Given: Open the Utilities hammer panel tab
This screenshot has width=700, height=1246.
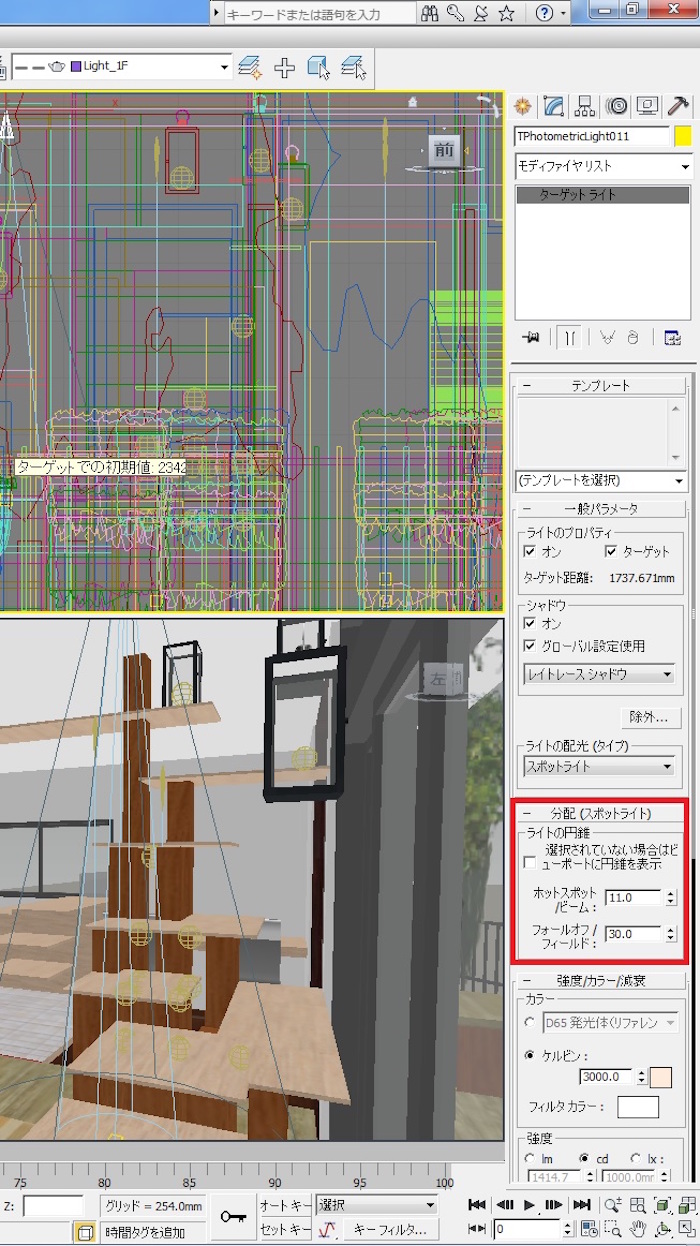Looking at the screenshot, I should (x=678, y=106).
